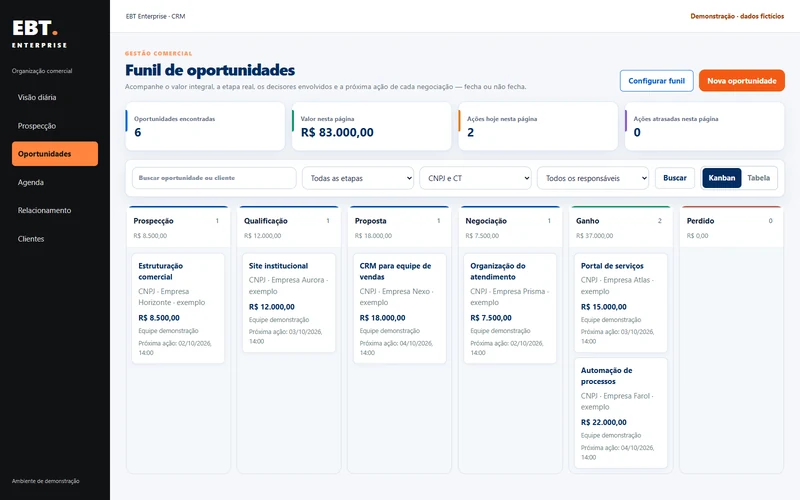
Task: Click the Ações atrasadas nesta página card
Action: click(705, 126)
